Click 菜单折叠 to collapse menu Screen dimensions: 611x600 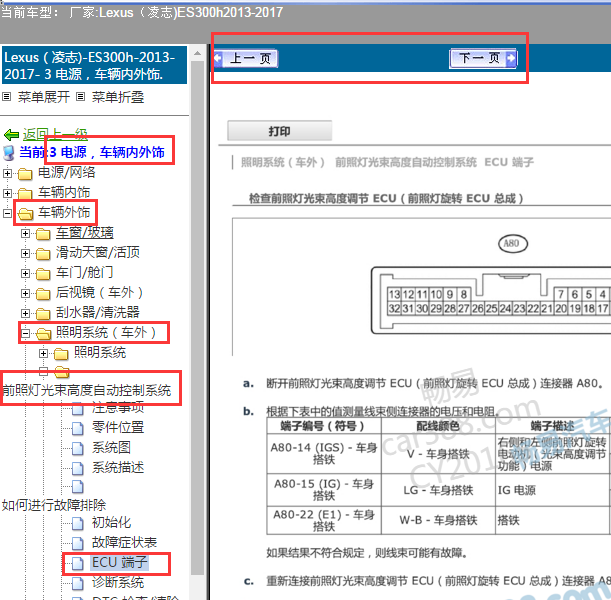(x=118, y=97)
